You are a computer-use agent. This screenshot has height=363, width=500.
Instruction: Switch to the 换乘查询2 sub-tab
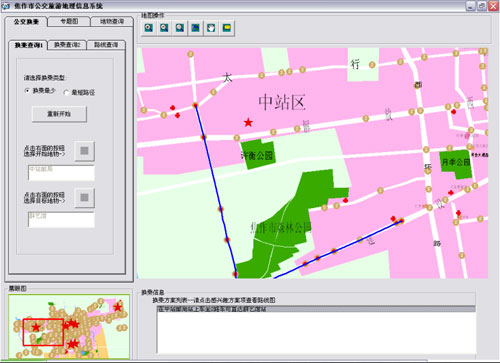point(67,45)
